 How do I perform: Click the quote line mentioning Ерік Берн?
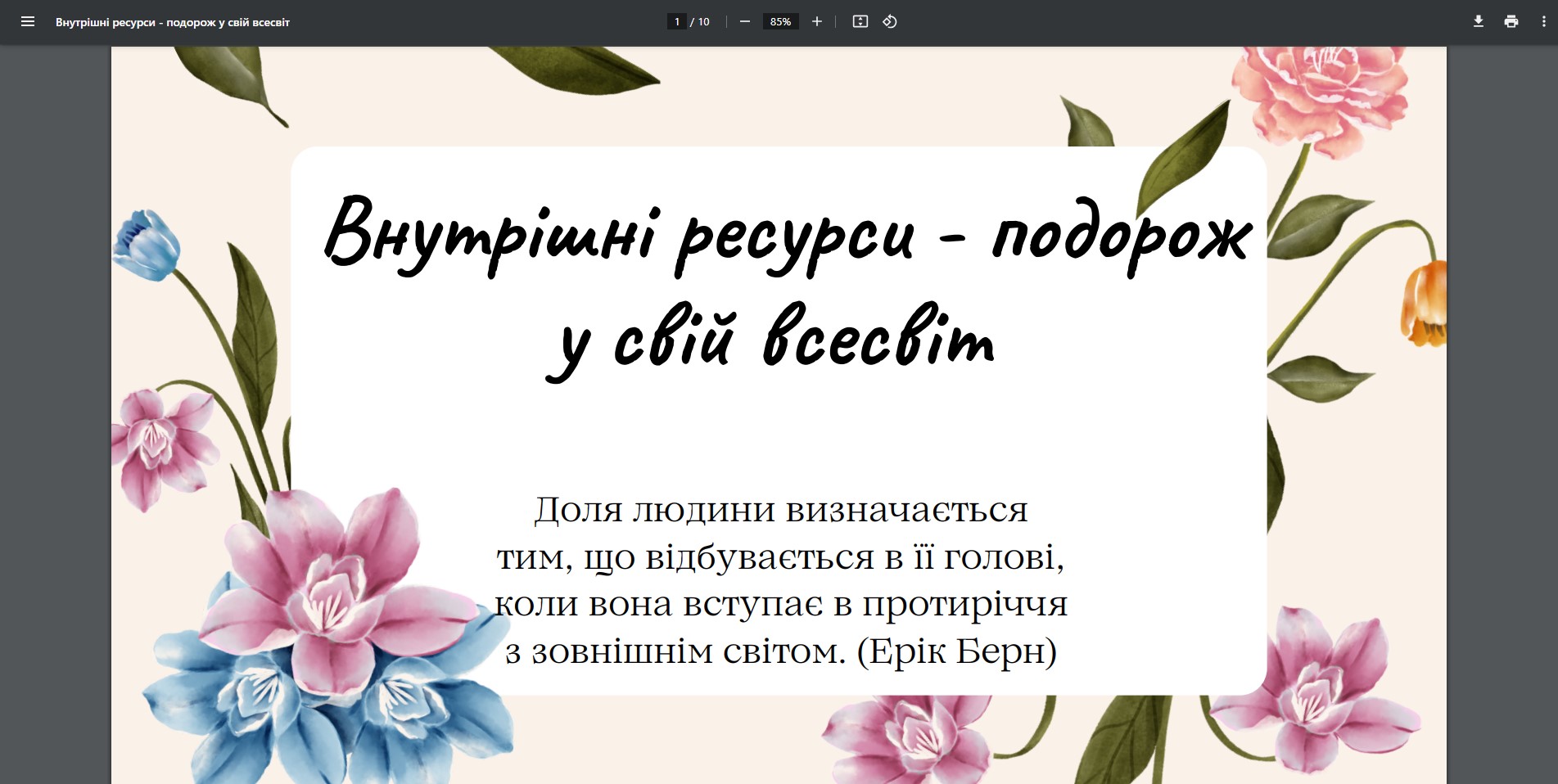point(780,651)
